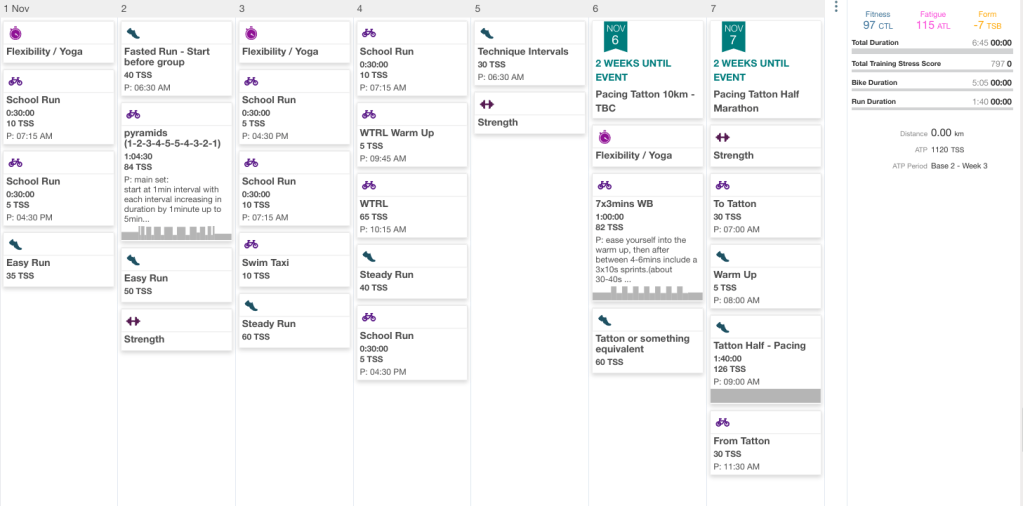This screenshot has height=506, width=1023.
Task: Open the weekly summary three-dot menu
Action: tap(836, 8)
